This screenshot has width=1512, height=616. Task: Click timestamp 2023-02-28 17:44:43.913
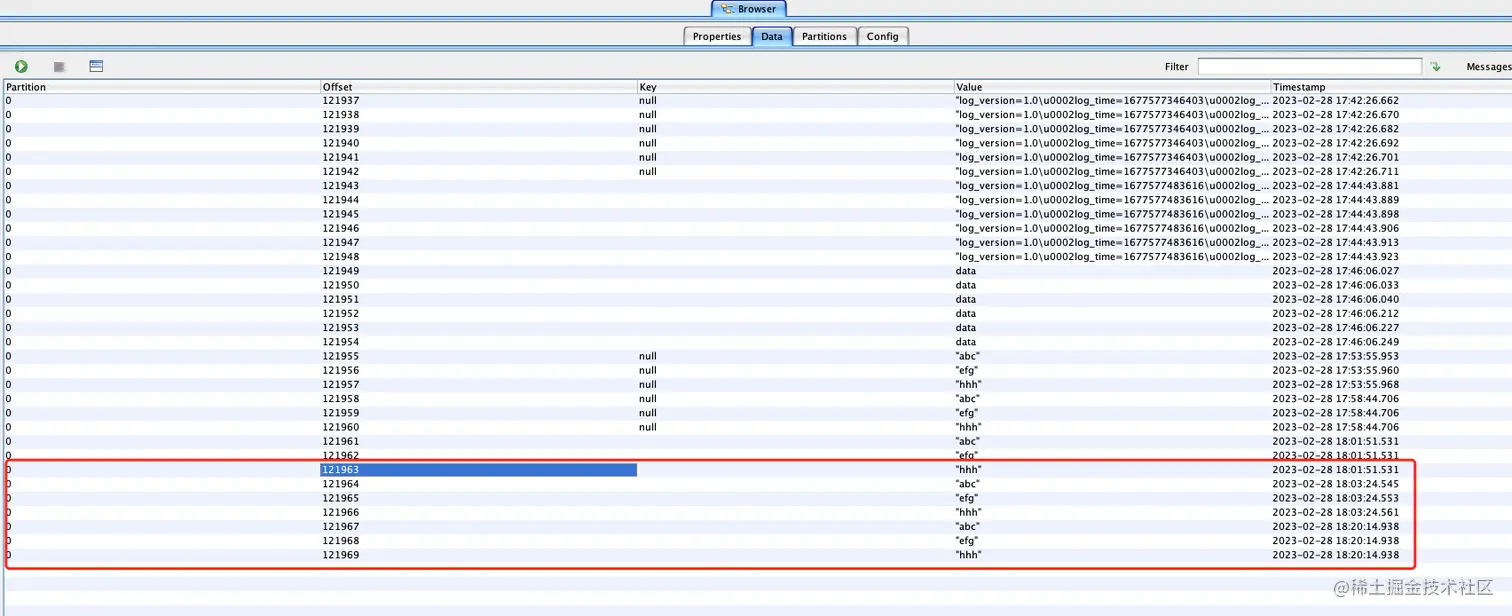[x=1335, y=242]
